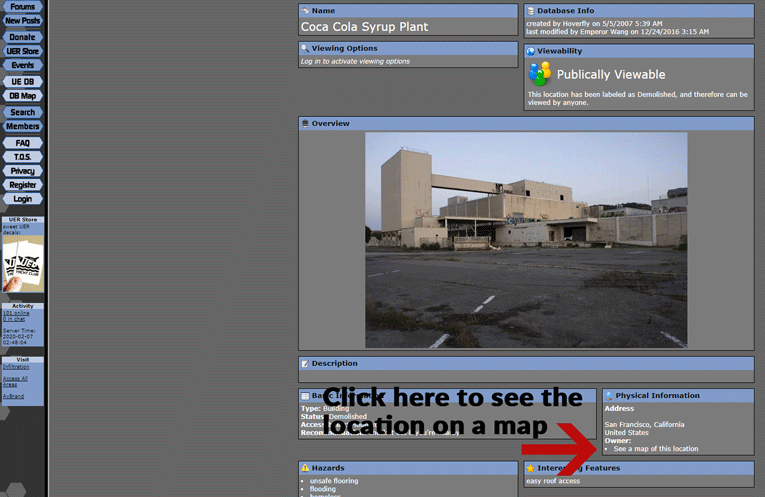This screenshot has height=497, width=765.
Task: Click the Hazards panel header text
Action: [328, 468]
